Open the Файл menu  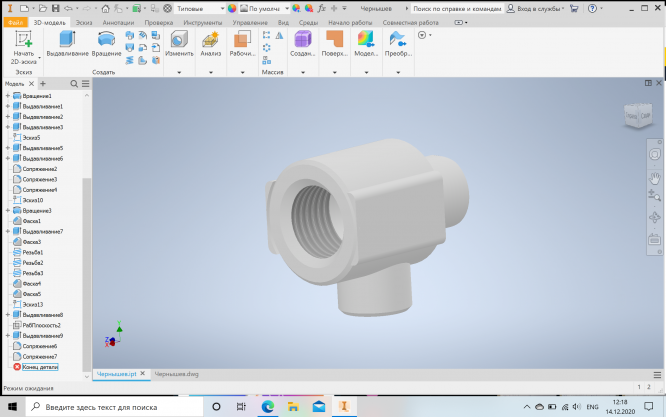[15, 21]
